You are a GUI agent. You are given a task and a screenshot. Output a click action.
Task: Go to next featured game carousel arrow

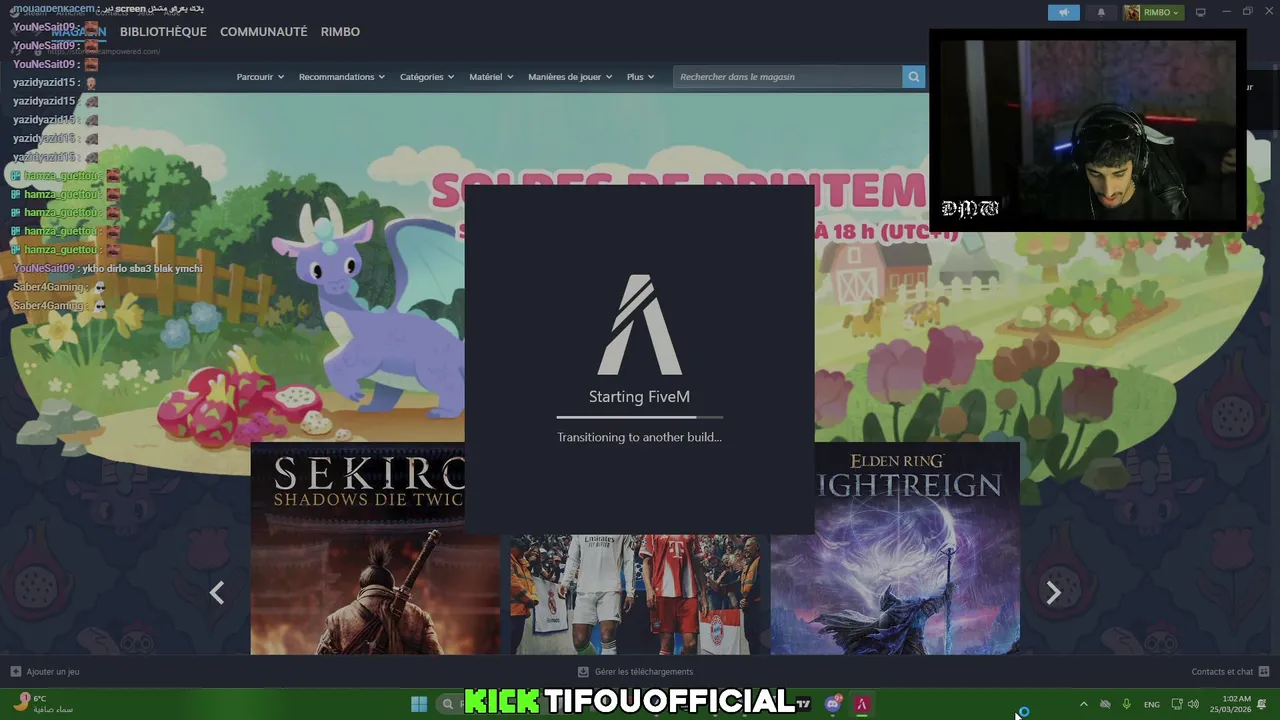coord(1053,593)
